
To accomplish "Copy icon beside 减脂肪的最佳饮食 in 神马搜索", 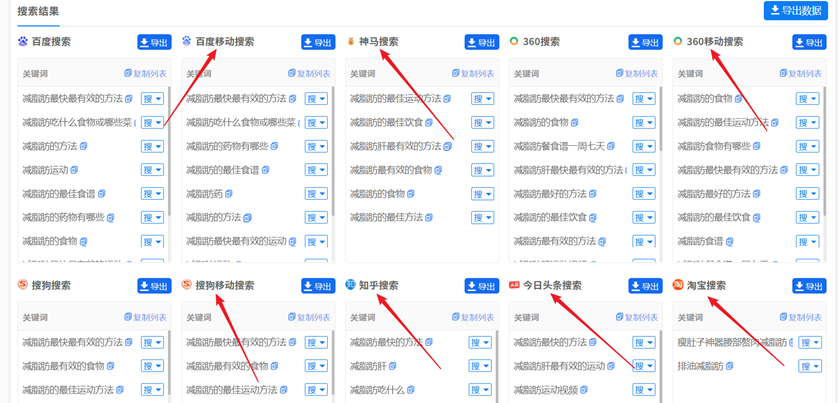I will pos(429,123).
